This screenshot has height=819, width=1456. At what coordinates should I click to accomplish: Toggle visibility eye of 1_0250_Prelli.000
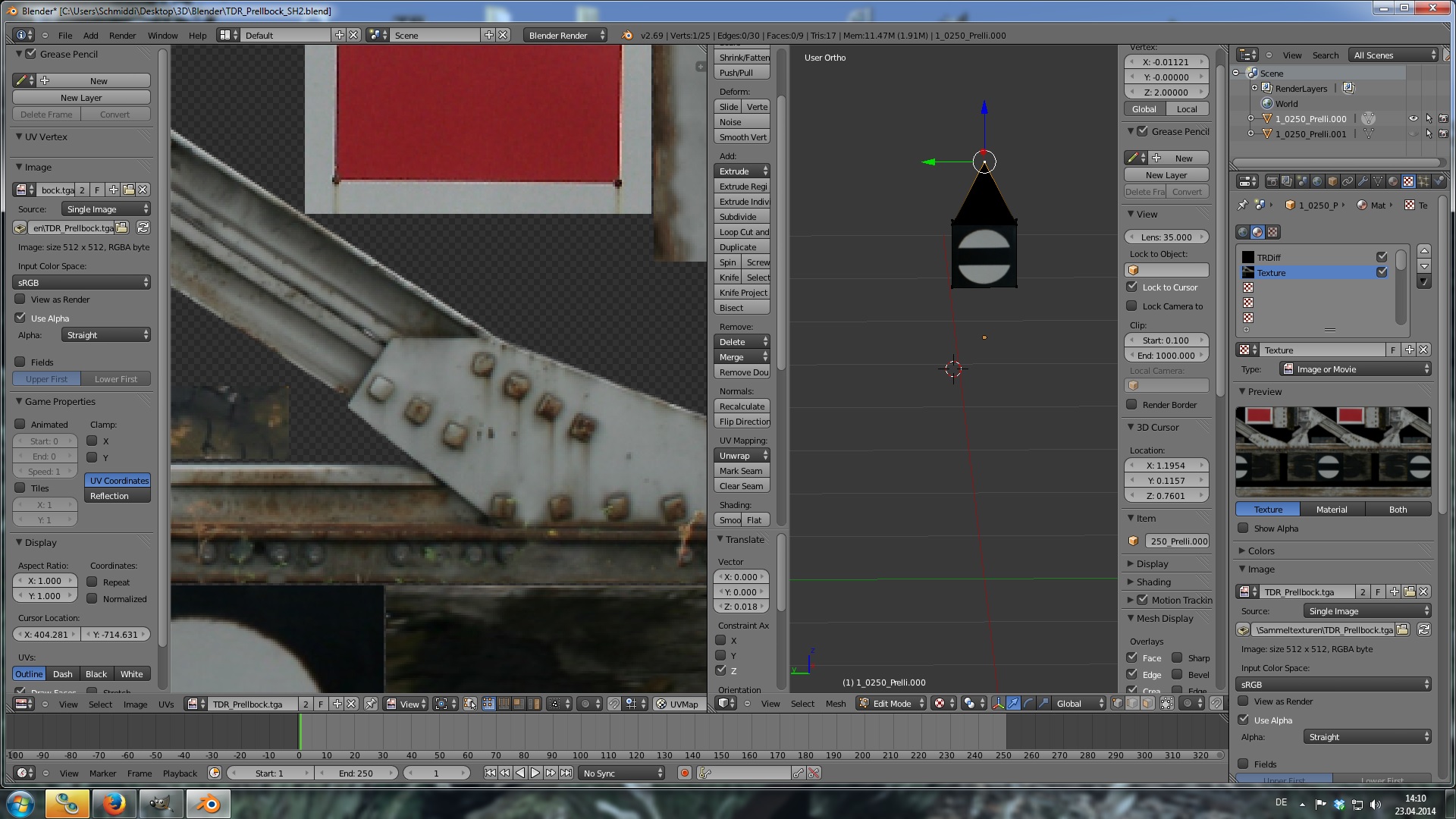(x=1413, y=119)
